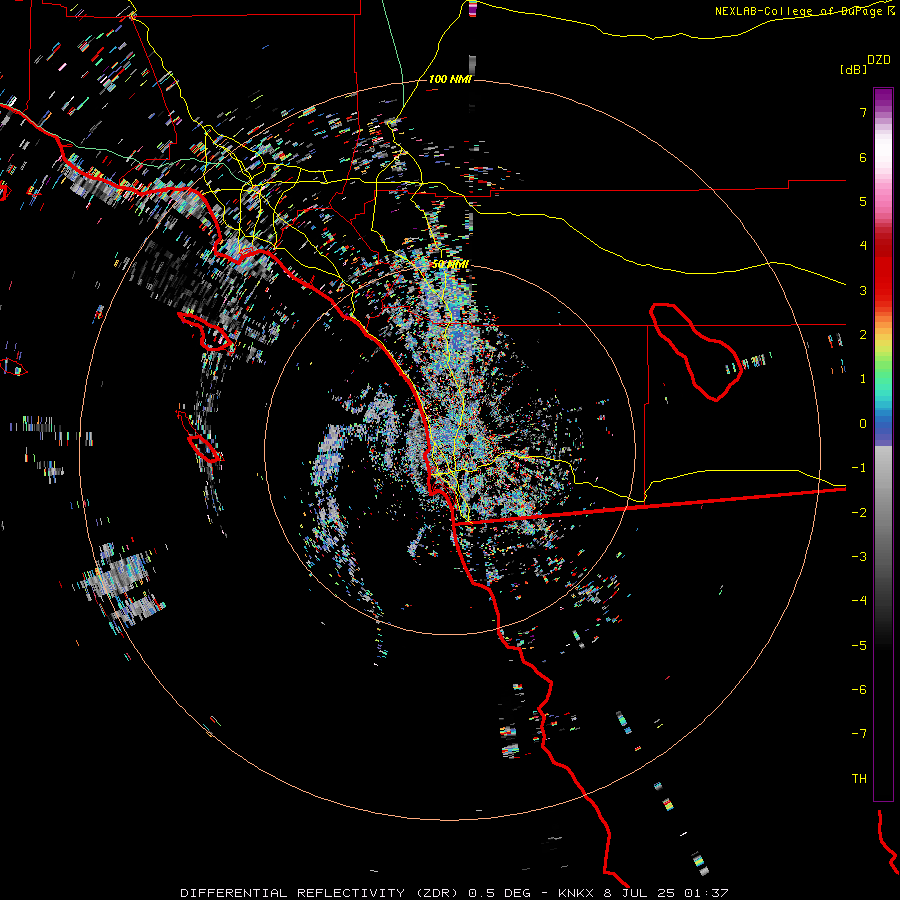This screenshot has width=900, height=900.
Task: Click the 4 value on color scale
Action: pyautogui.click(x=863, y=246)
